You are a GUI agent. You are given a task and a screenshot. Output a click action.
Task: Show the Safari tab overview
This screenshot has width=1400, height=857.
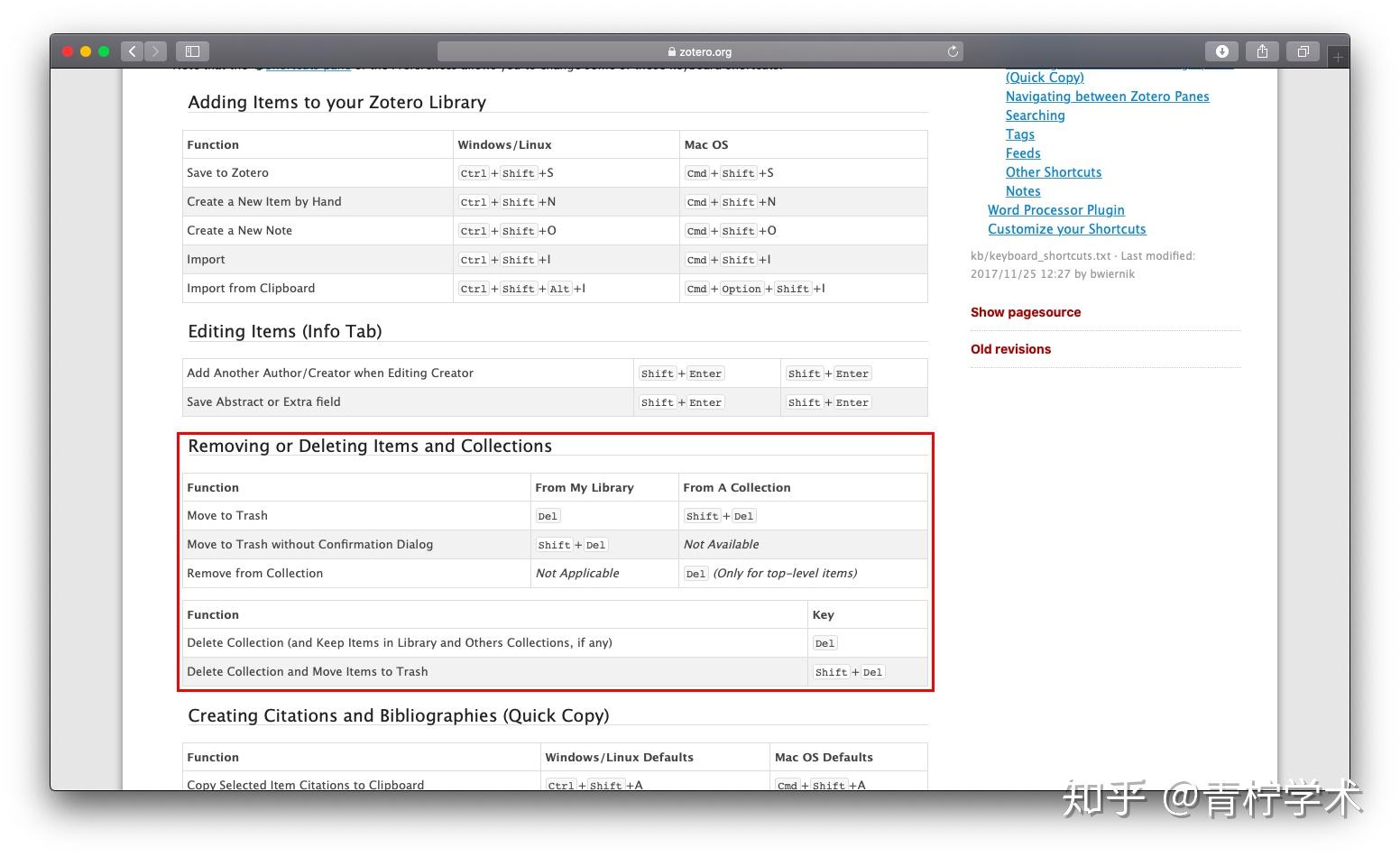(1303, 51)
